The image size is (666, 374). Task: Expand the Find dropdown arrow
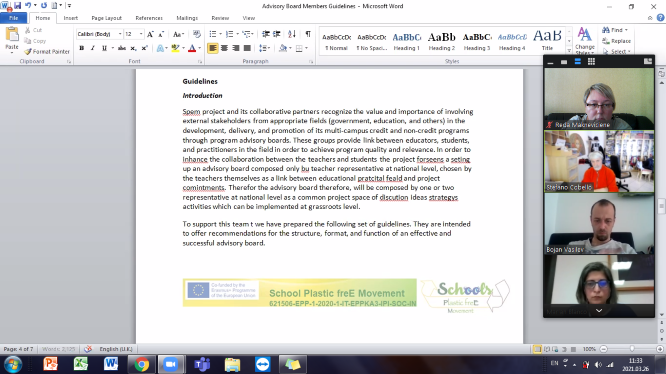click(x=626, y=30)
